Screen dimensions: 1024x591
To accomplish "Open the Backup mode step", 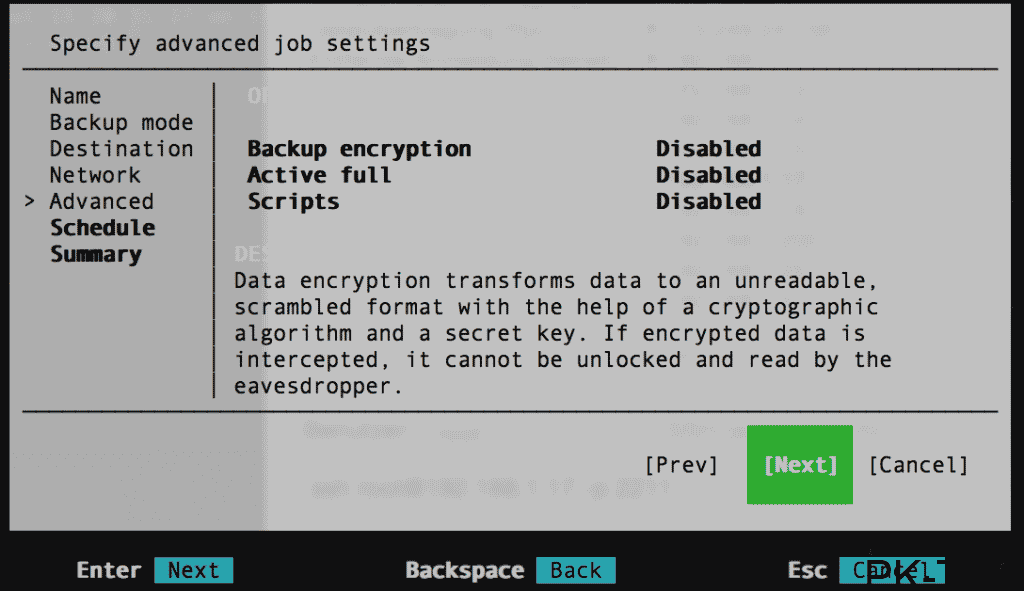I will (x=121, y=122).
